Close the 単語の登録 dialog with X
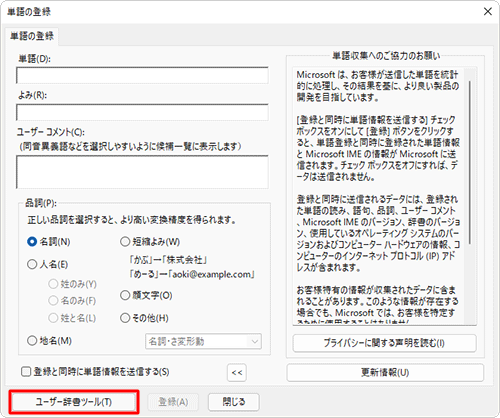The image size is (500, 418). (x=488, y=12)
